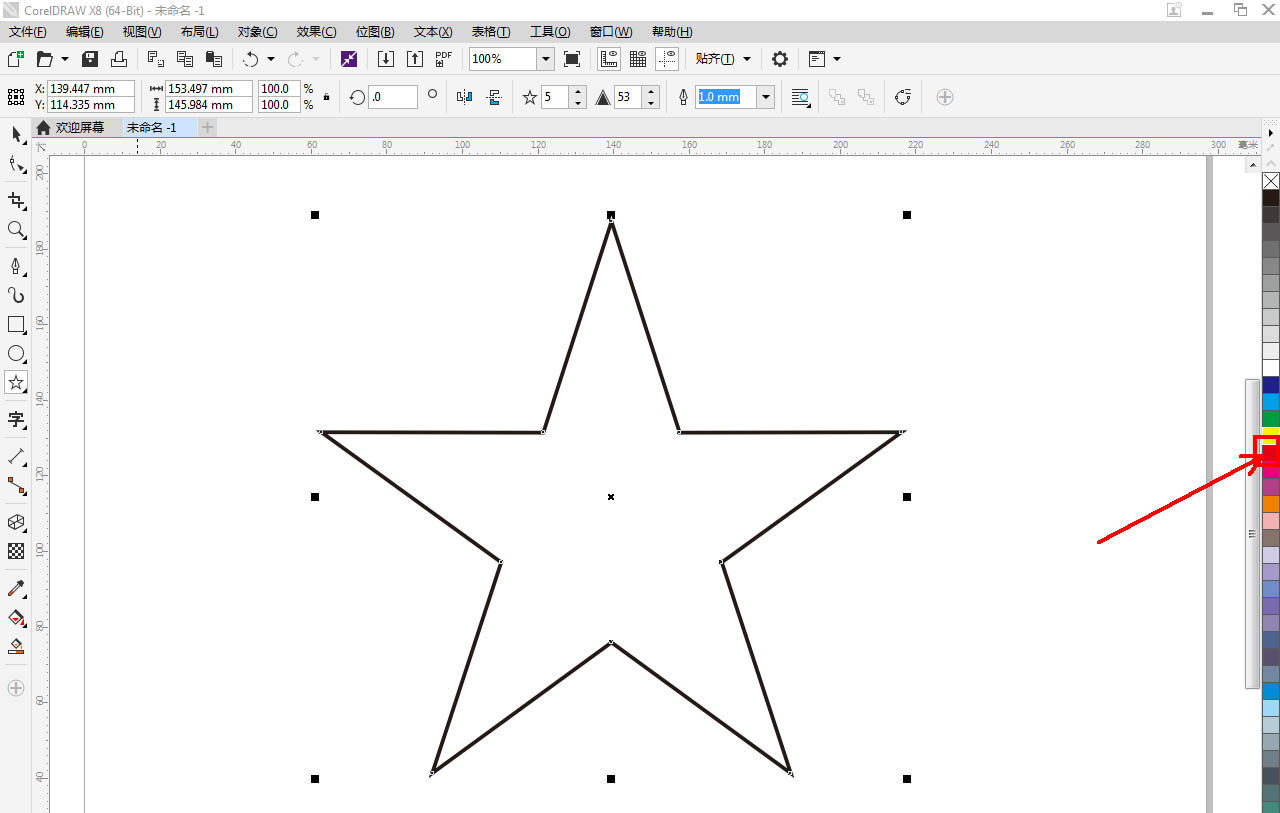This screenshot has width=1280, height=813.
Task: Open the 效果 menu
Action: [x=316, y=32]
